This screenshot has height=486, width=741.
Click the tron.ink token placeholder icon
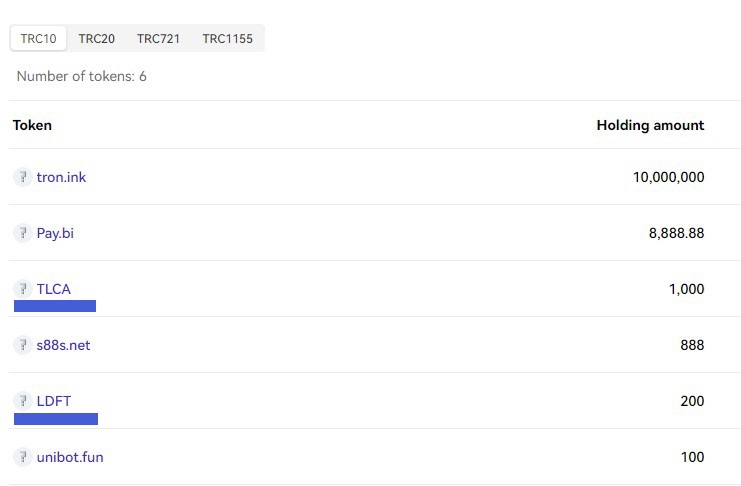[22, 177]
